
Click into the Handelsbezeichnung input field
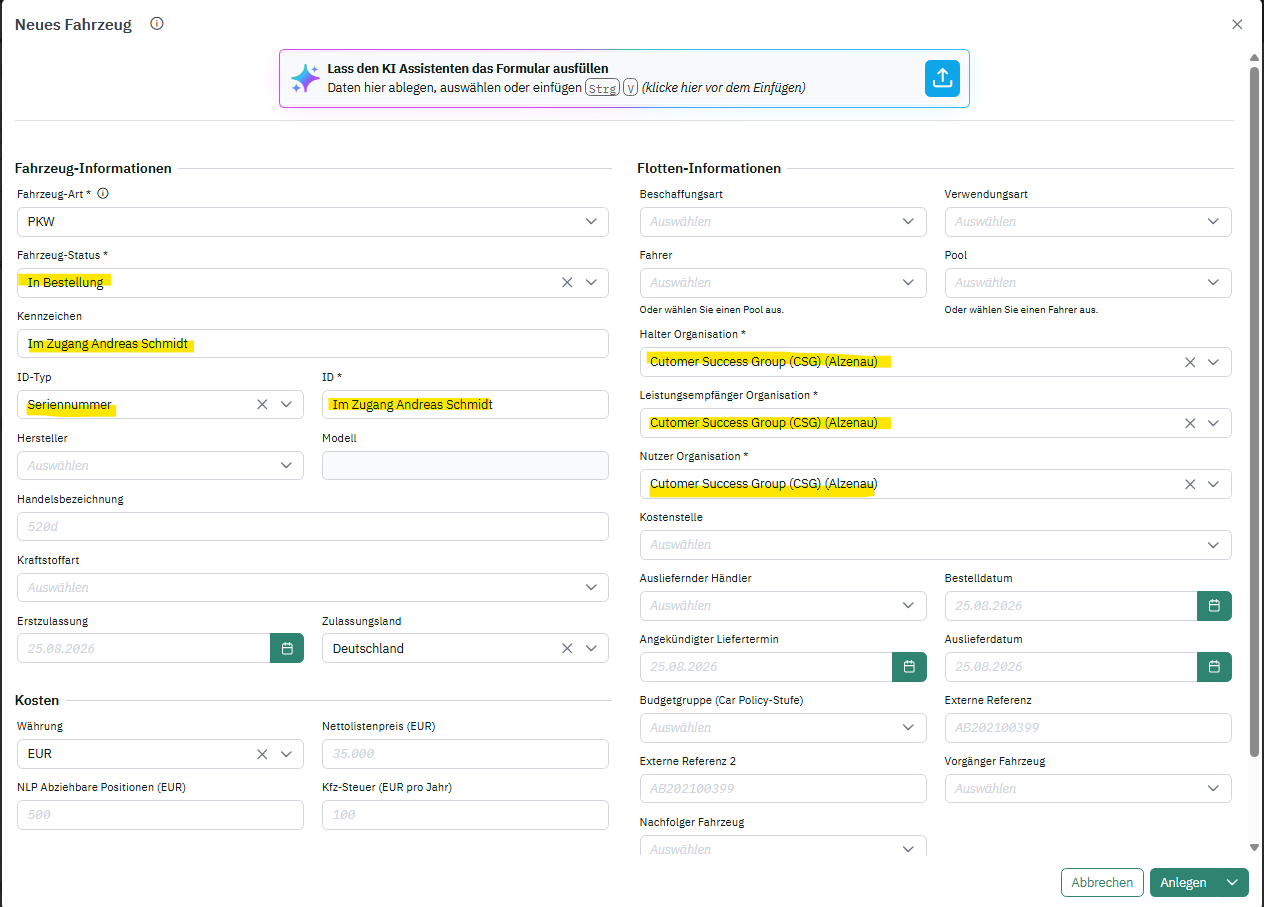[313, 527]
